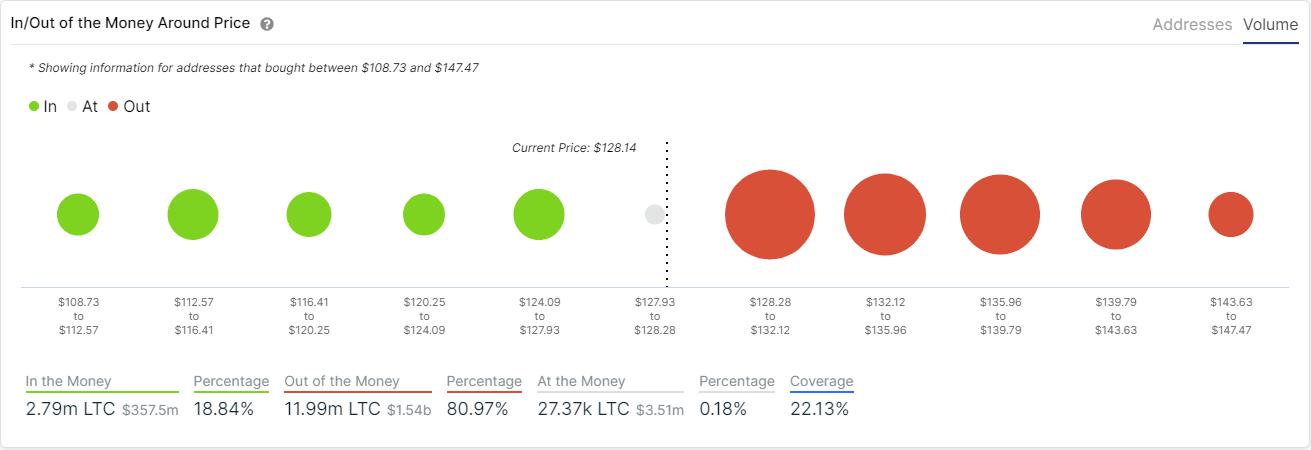Click the In the Money 2.79m LTC value

point(70,409)
